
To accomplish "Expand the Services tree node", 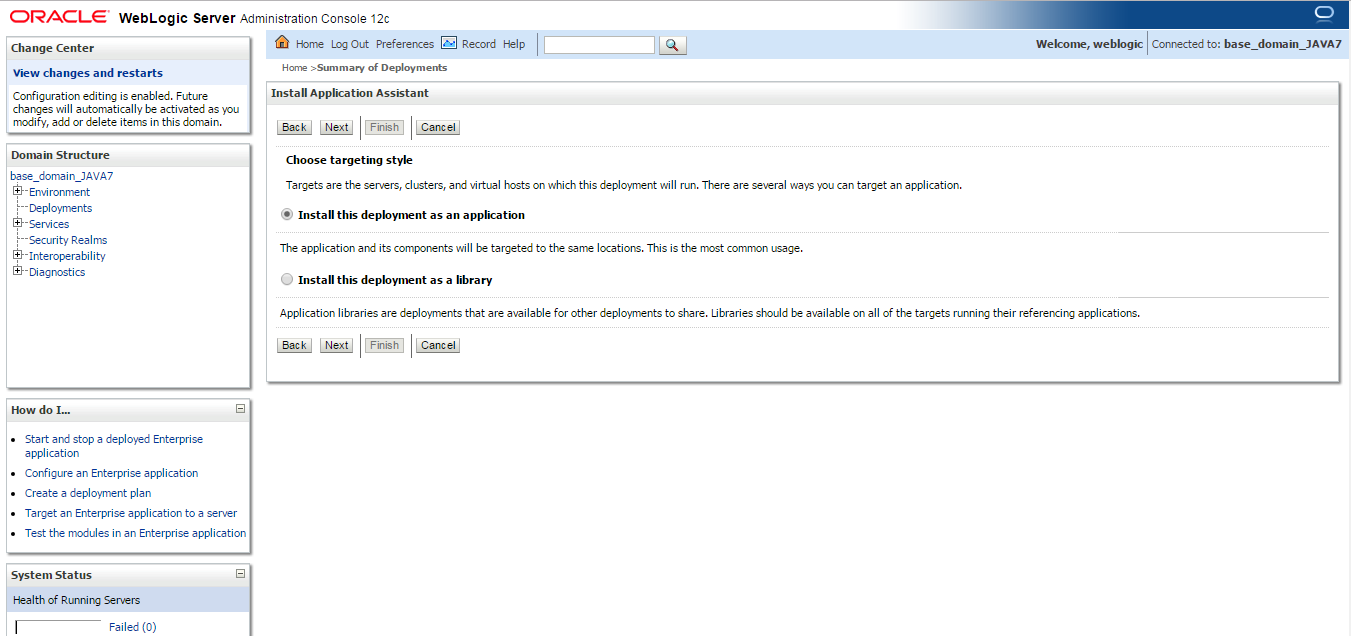I will click(x=17, y=223).
